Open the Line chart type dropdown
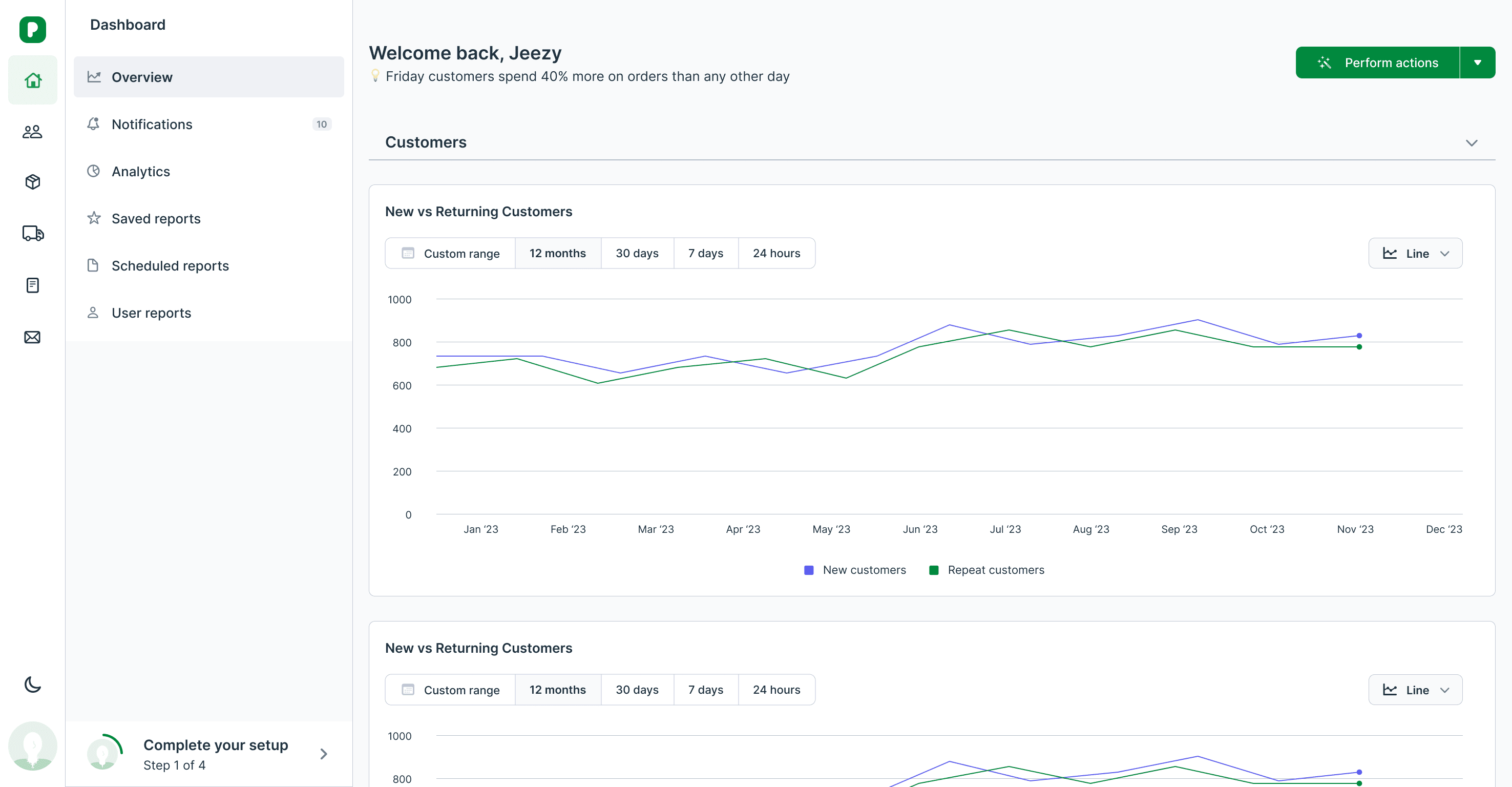Viewport: 1512px width, 787px height. (1415, 253)
